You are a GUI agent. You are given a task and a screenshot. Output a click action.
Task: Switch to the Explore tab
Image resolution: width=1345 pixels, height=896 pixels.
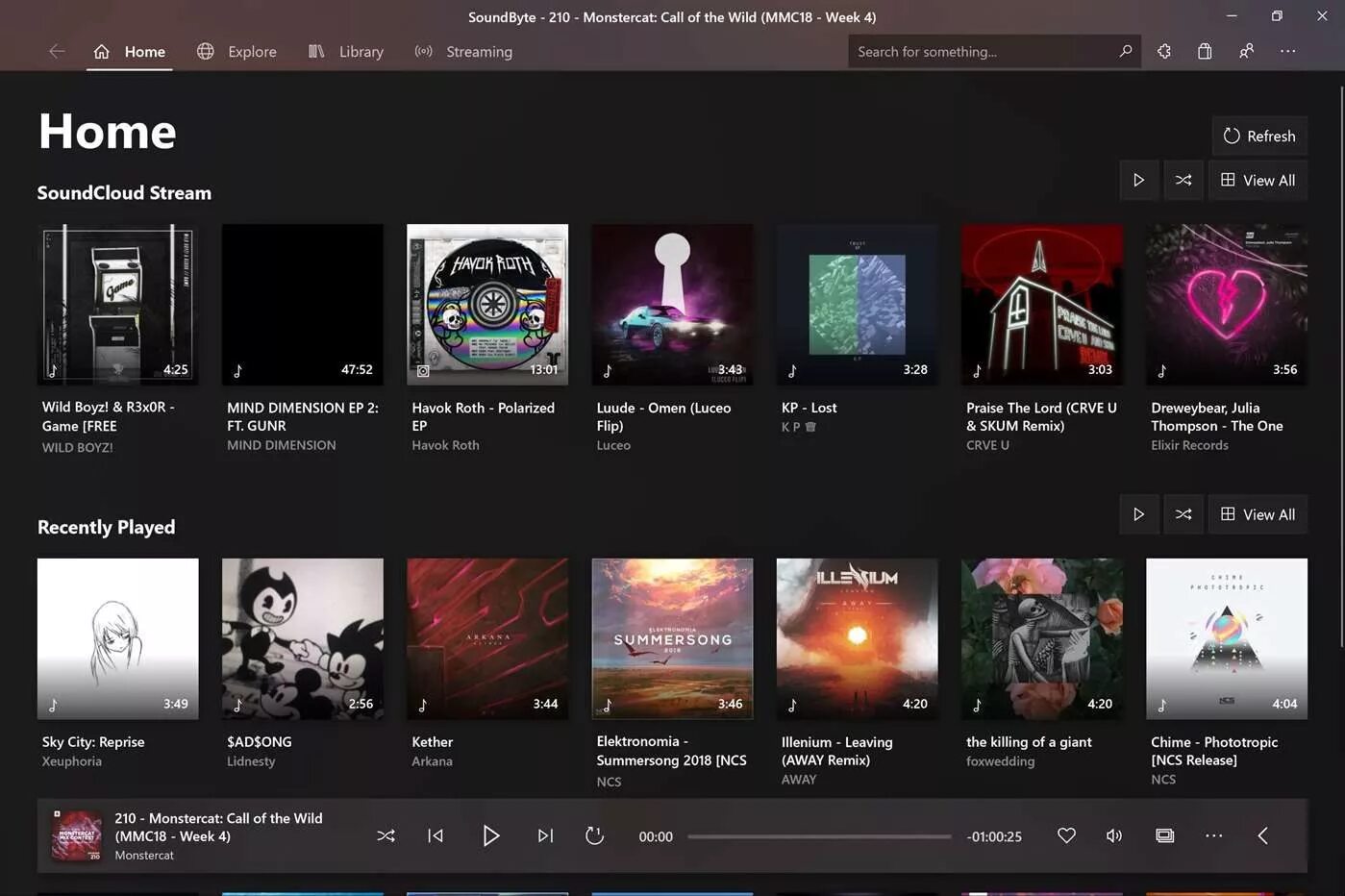pyautogui.click(x=237, y=51)
